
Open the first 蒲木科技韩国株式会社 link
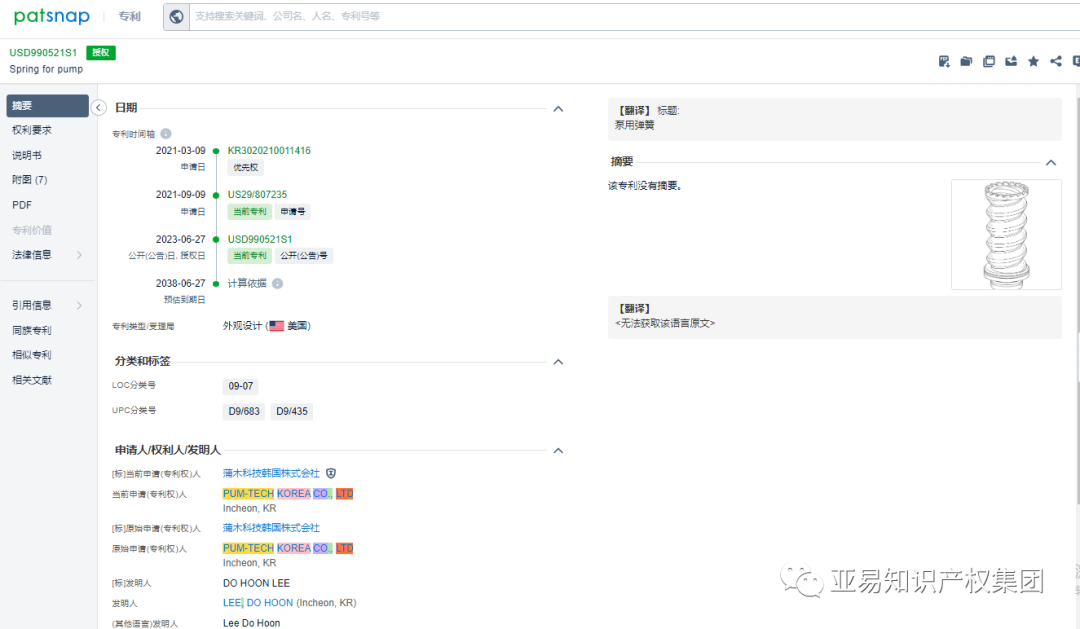(271, 473)
